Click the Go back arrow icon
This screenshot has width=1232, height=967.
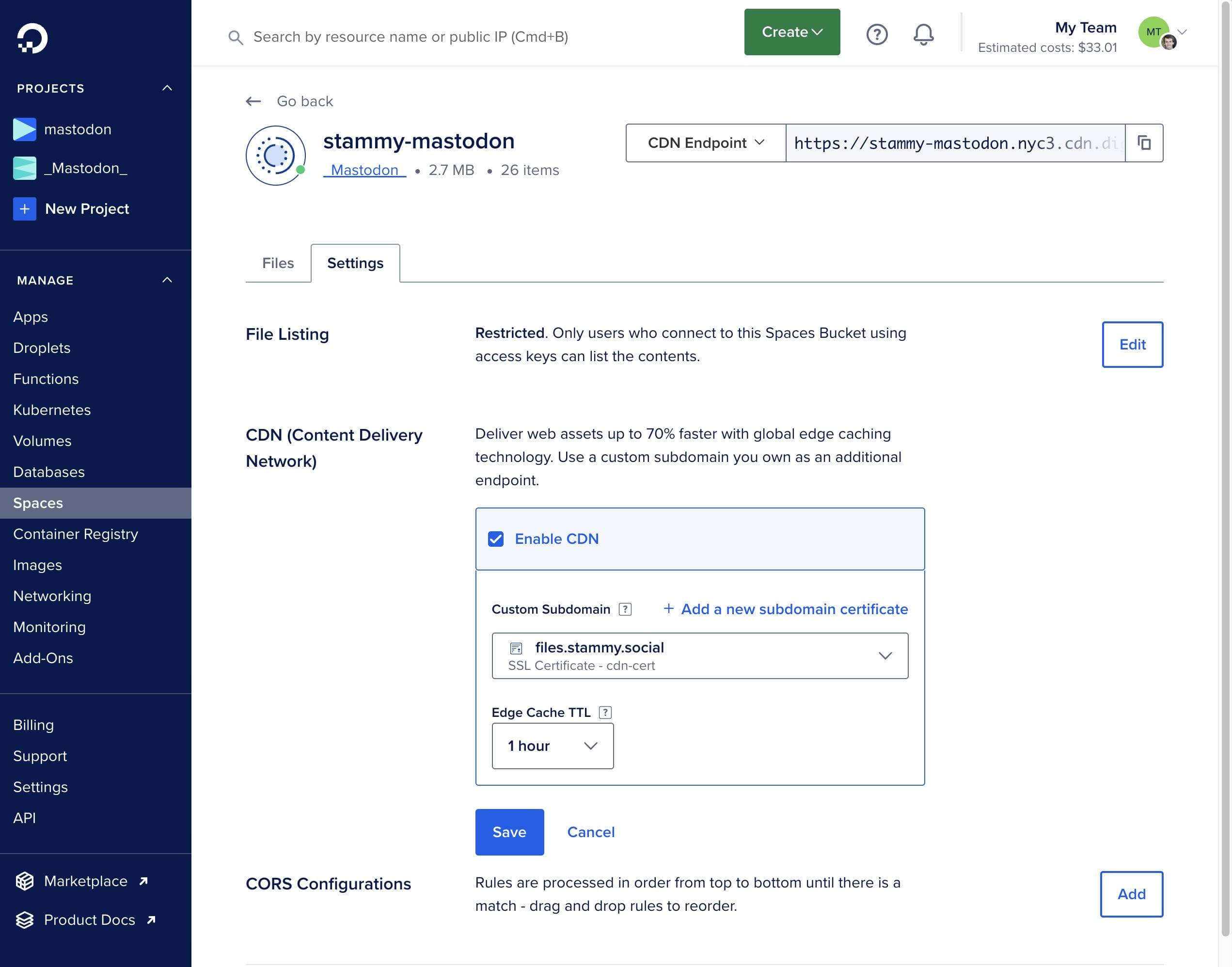[253, 101]
